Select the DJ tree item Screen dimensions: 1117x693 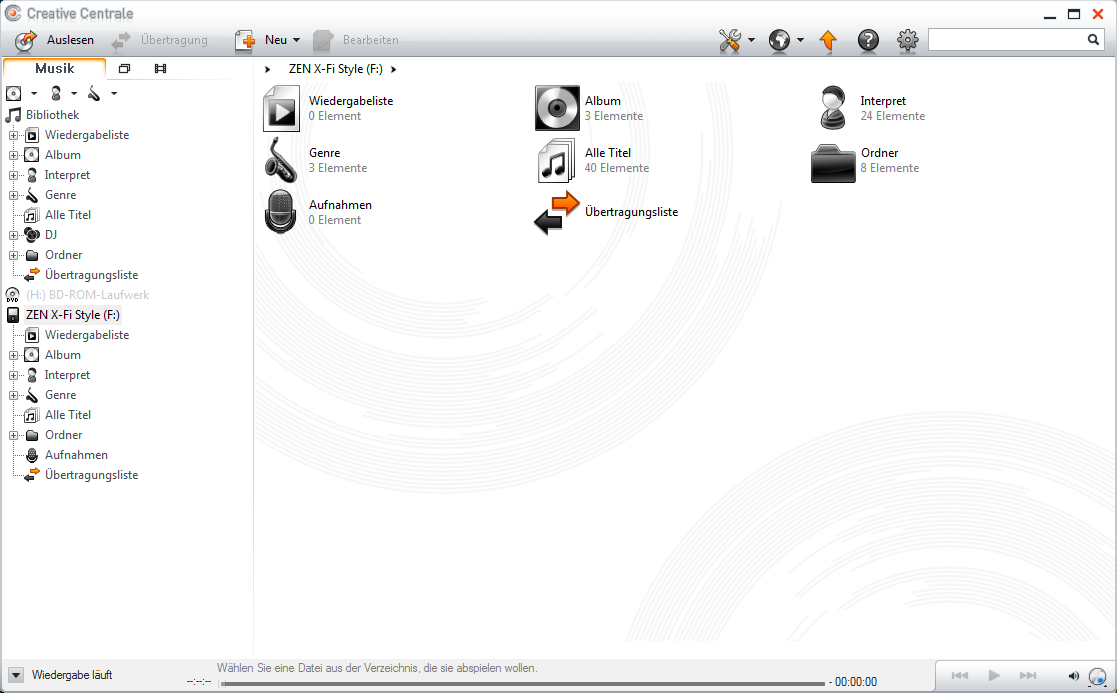51,234
